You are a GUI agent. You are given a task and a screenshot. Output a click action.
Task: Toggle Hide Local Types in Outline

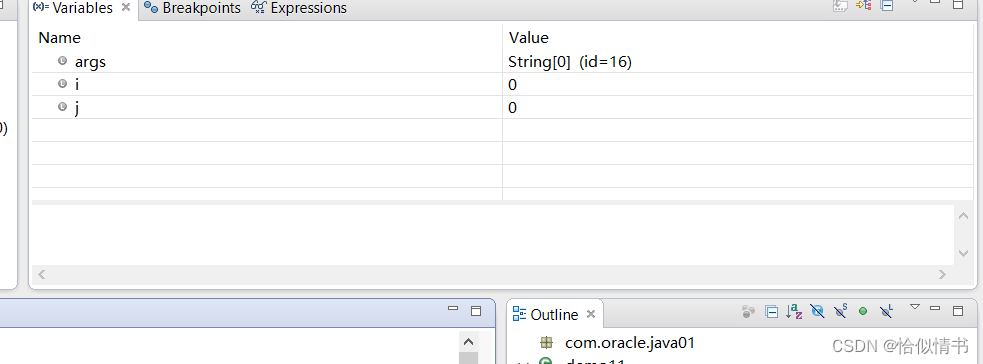[886, 311]
